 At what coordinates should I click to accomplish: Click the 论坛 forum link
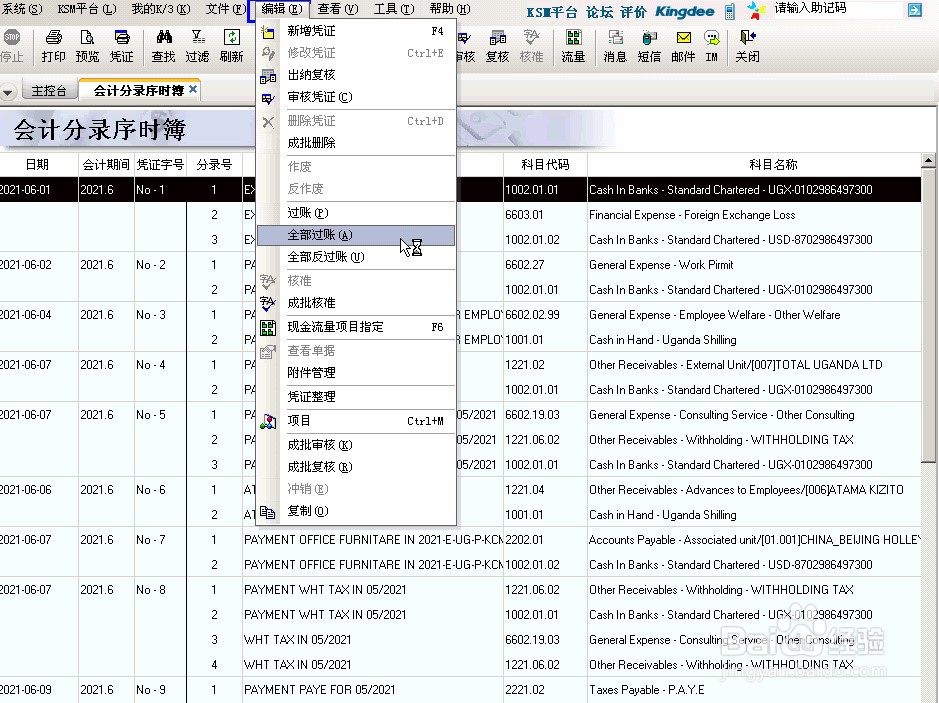599,13
